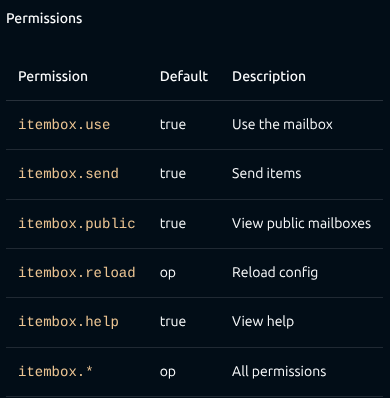Select the itembox.help permission code

click(x=68, y=322)
